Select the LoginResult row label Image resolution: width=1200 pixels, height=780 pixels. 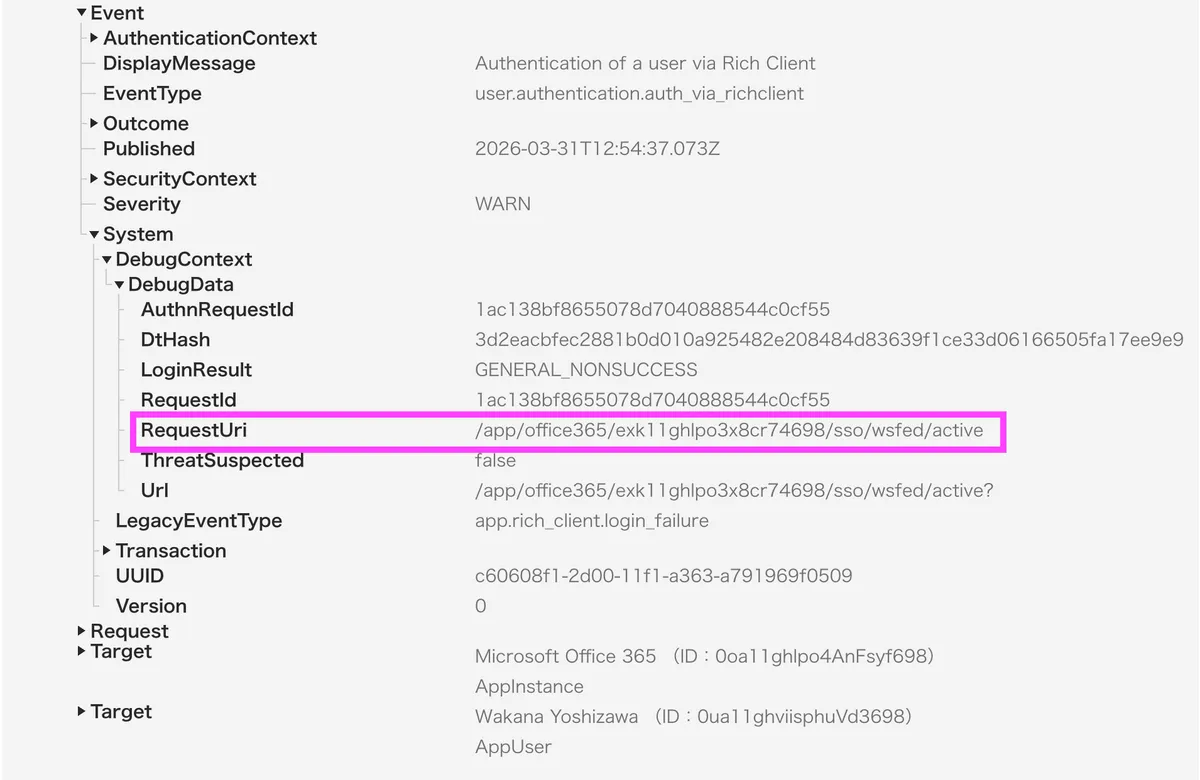(196, 370)
